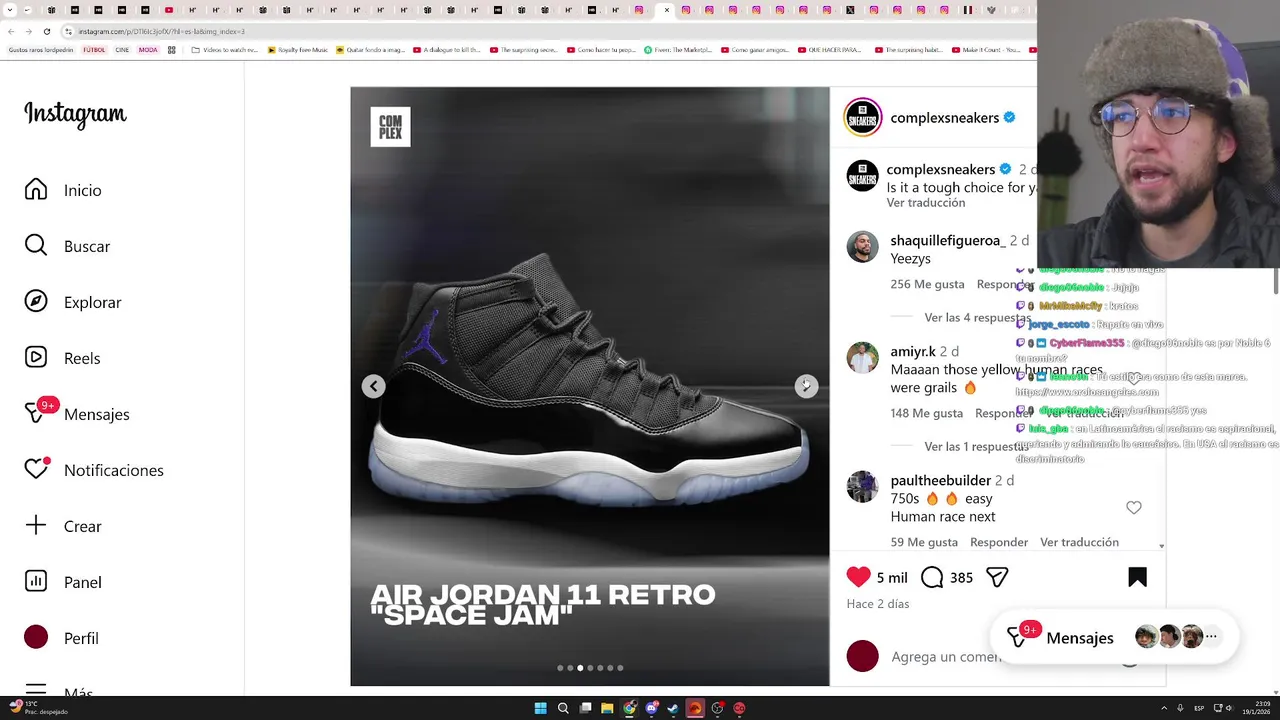Viewport: 1280px width, 720px height.
Task: Open bookmarks grid apps icon
Action: [172, 50]
